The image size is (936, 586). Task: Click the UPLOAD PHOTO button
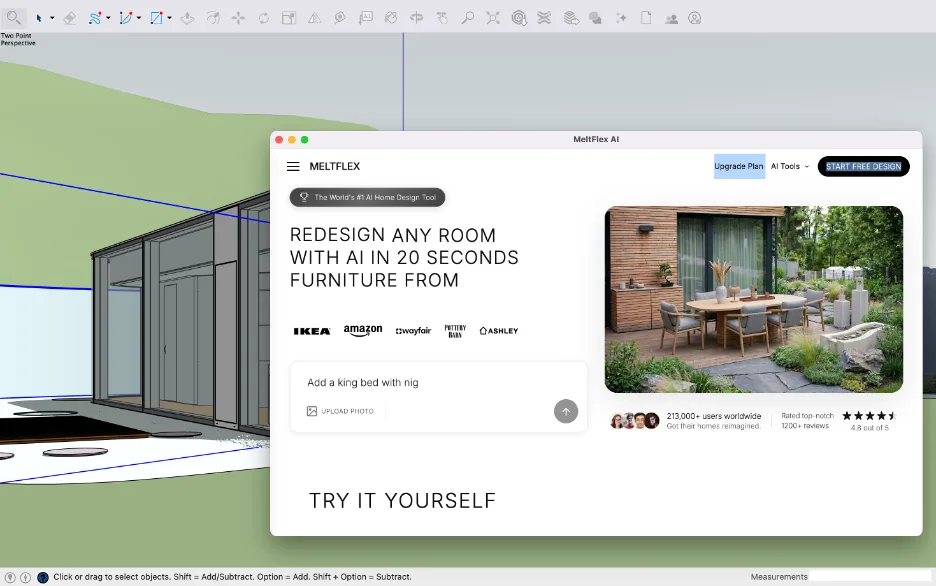340,411
